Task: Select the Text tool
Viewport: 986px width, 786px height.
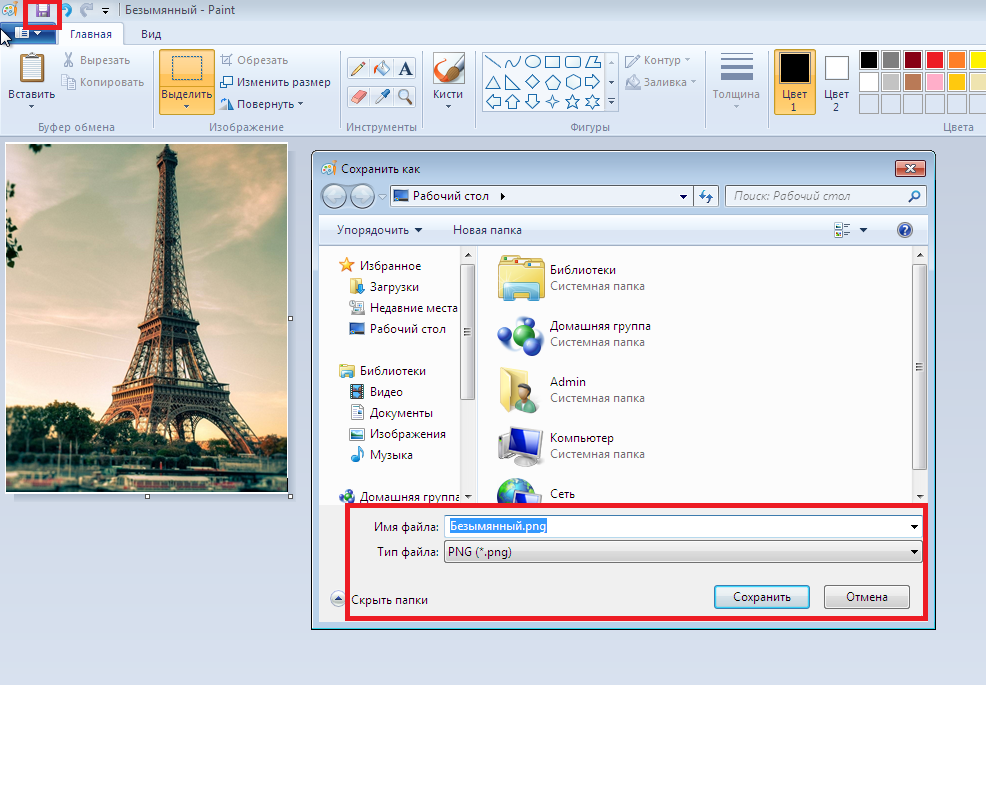Action: click(405, 68)
